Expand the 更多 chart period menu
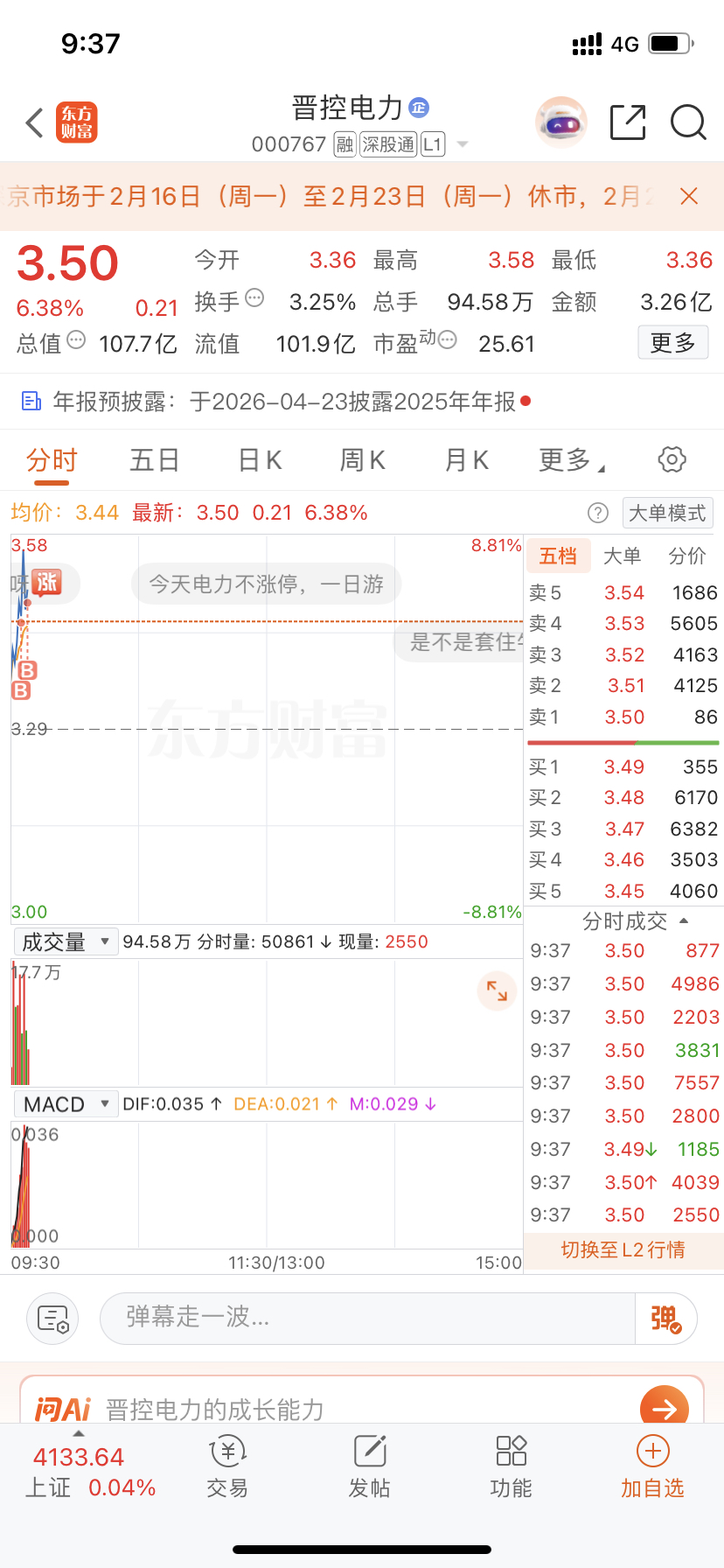Screen dimensions: 724x1568 570,460
